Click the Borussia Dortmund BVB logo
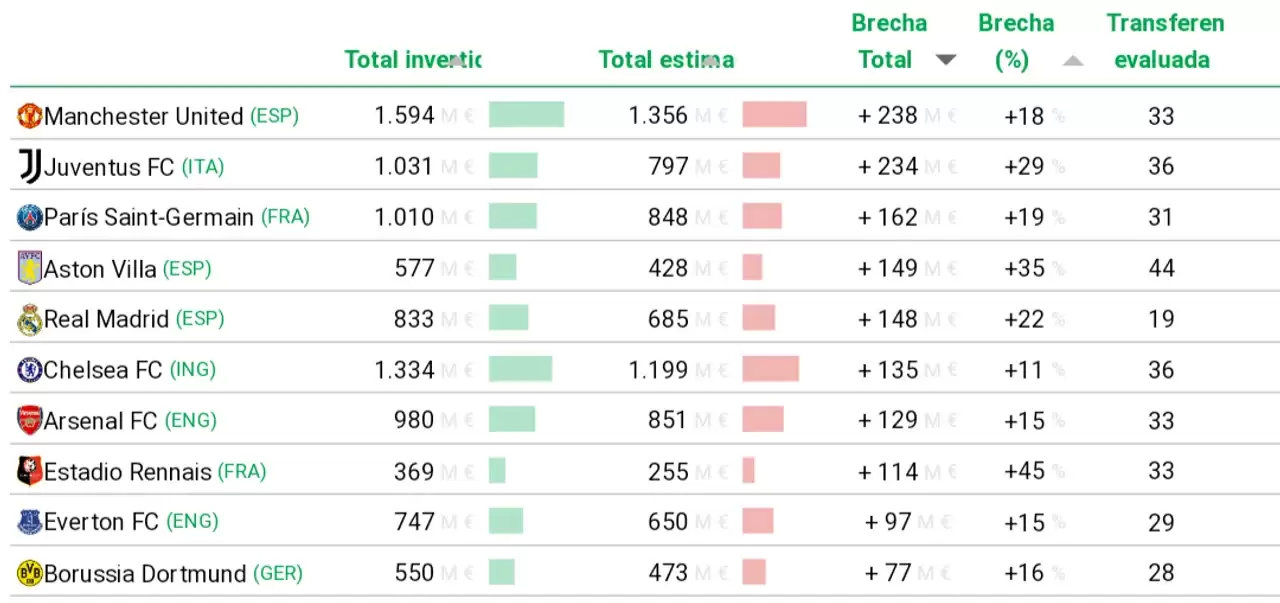Viewport: 1280px width, 603px height. click(30, 573)
